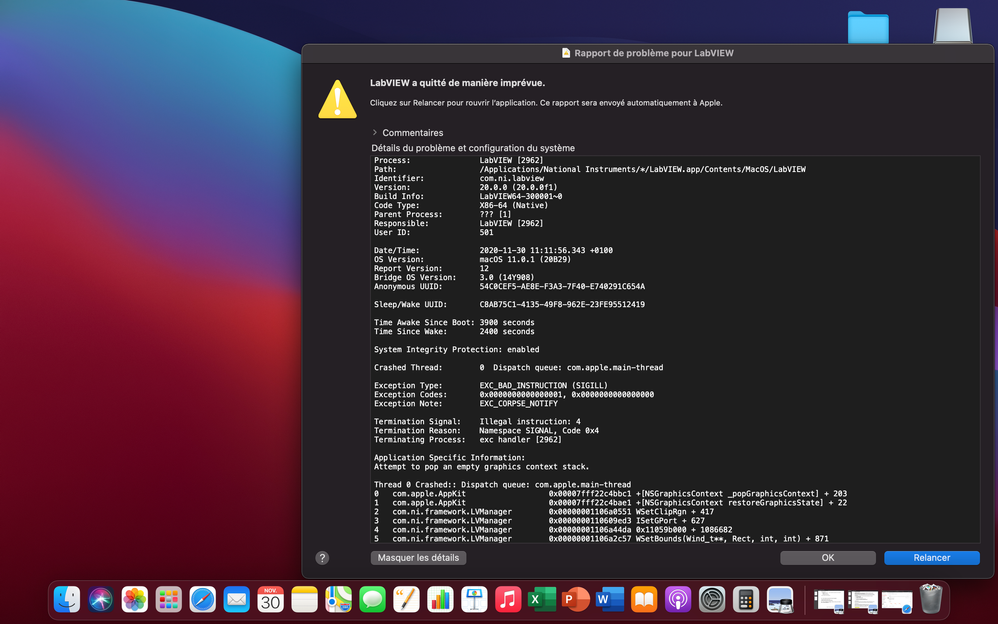This screenshot has height=624, width=998.
Task: Open Podcasts from the dock
Action: point(678,599)
